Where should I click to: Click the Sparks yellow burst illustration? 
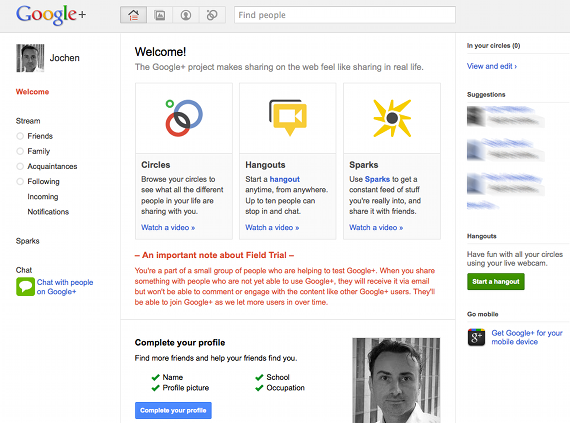[392, 118]
